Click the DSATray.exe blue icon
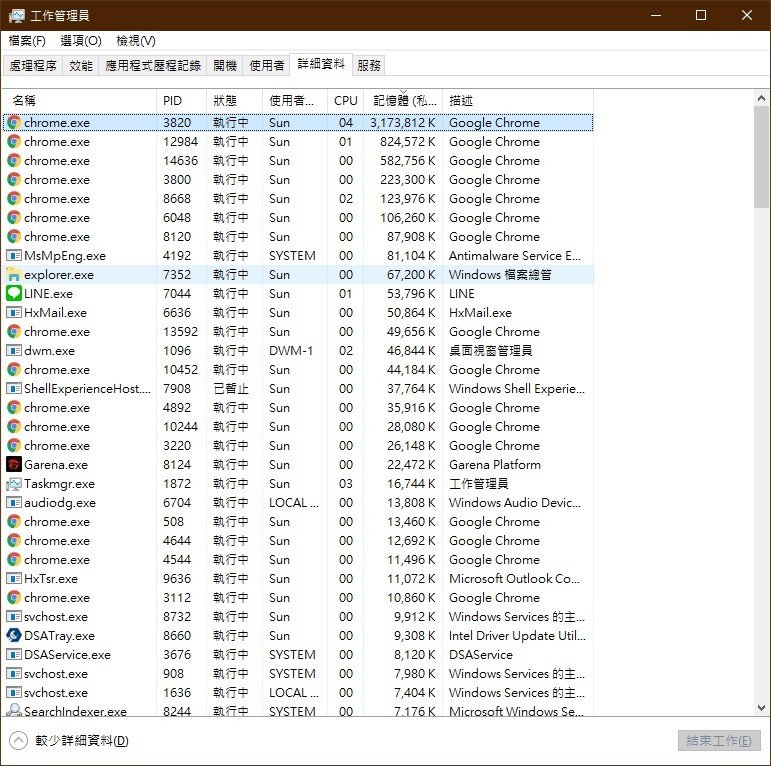Screen dimensions: 771x766 pos(14,636)
